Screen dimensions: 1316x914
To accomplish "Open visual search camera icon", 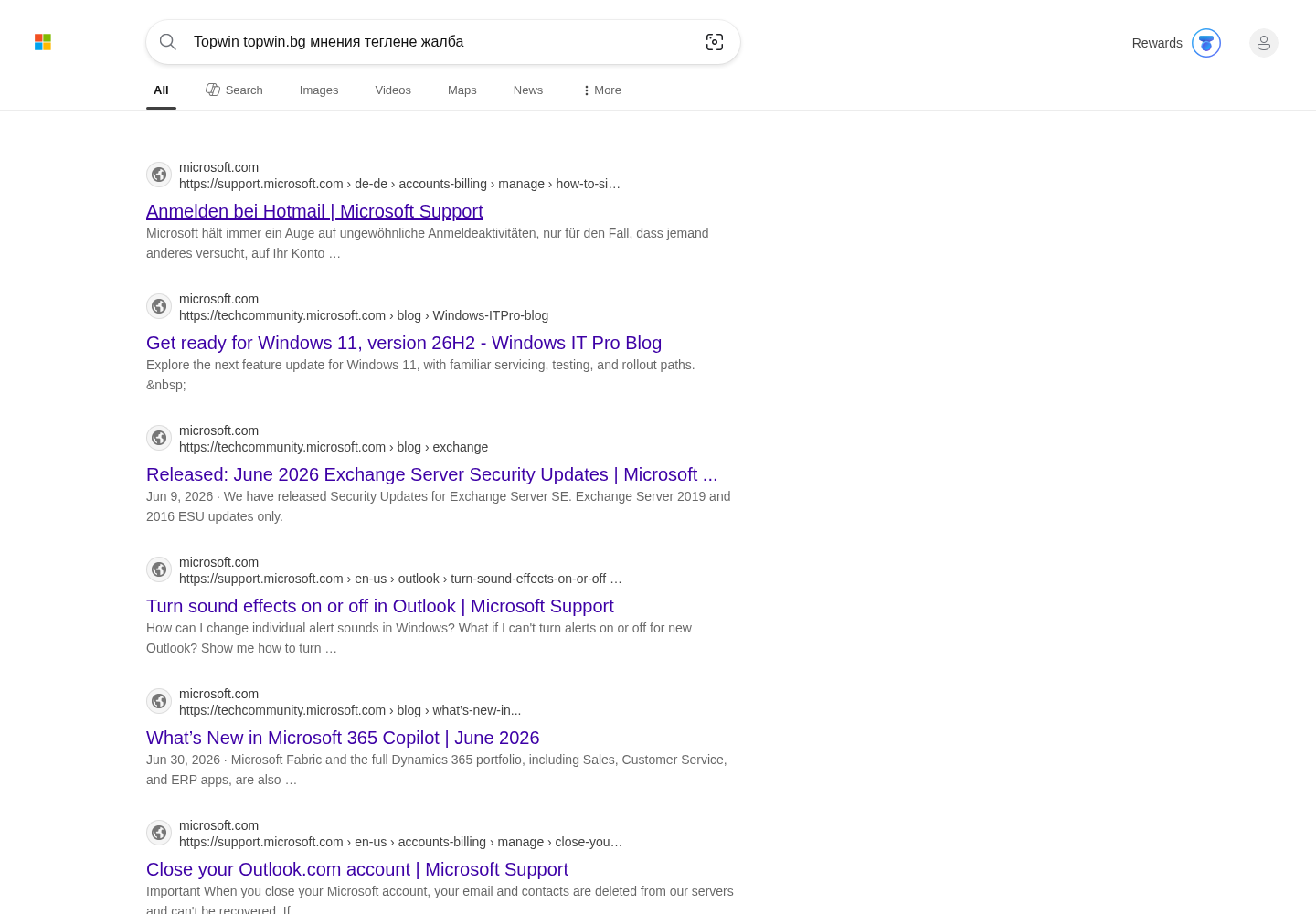I will click(715, 42).
